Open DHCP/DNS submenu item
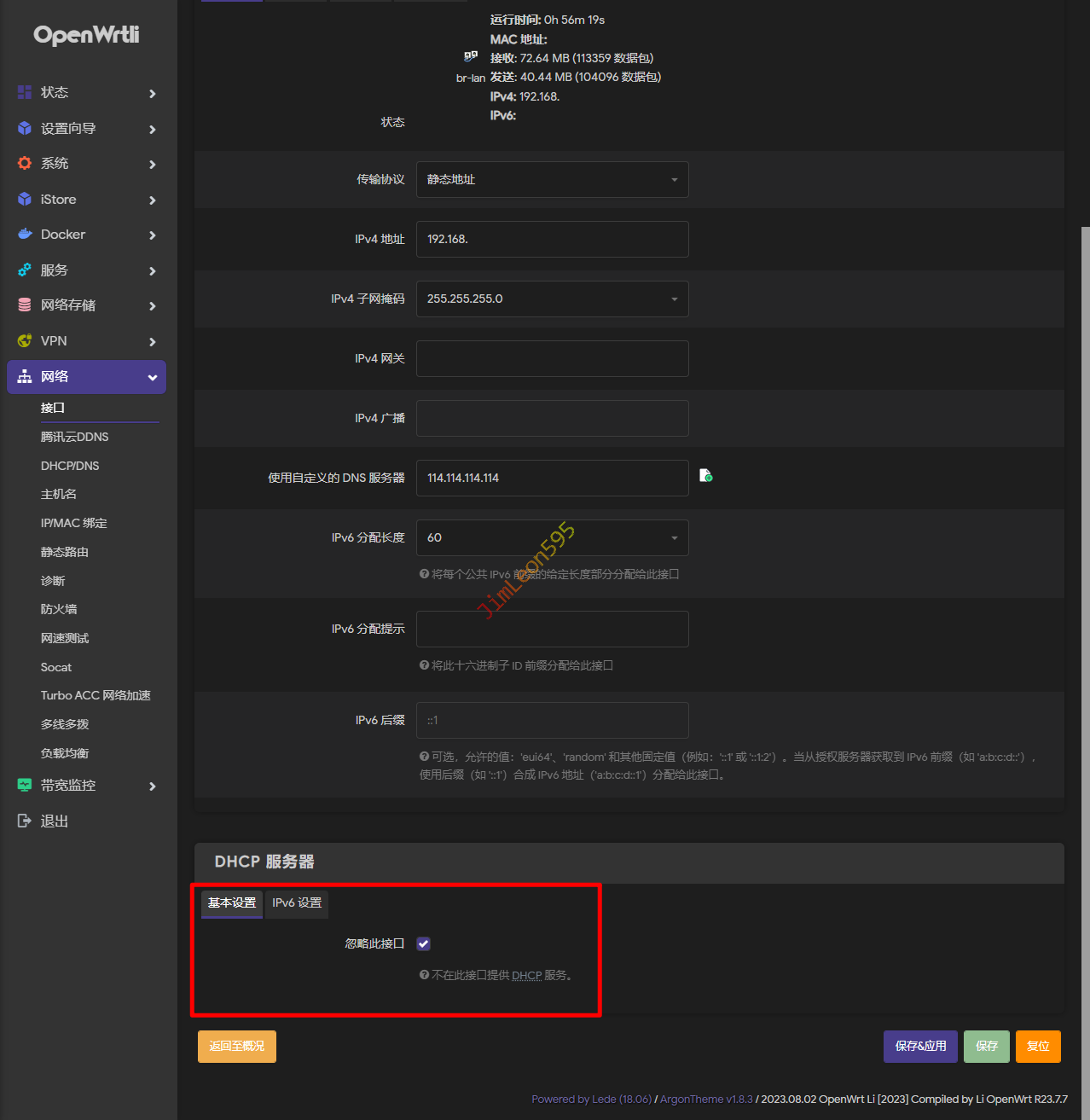The height and width of the screenshot is (1120, 1090). pyautogui.click(x=70, y=466)
